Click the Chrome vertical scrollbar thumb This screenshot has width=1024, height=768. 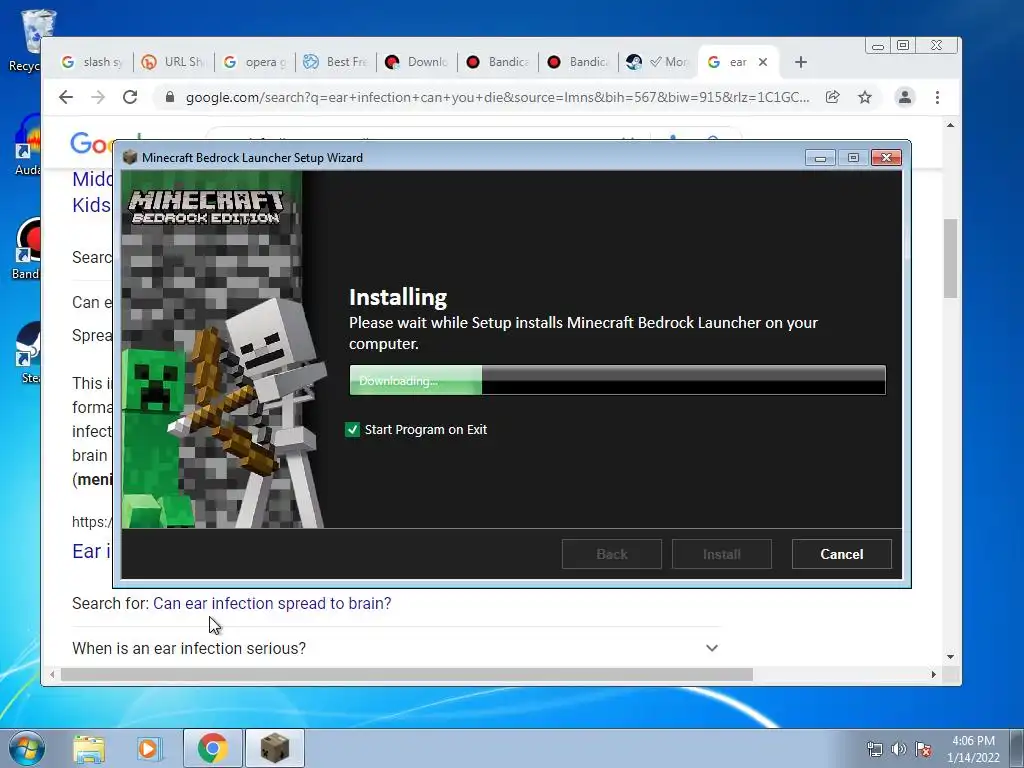[x=950, y=258]
